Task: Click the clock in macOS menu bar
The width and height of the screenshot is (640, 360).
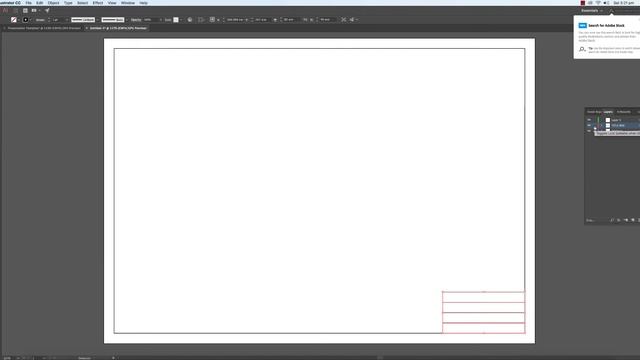Action: click(624, 3)
